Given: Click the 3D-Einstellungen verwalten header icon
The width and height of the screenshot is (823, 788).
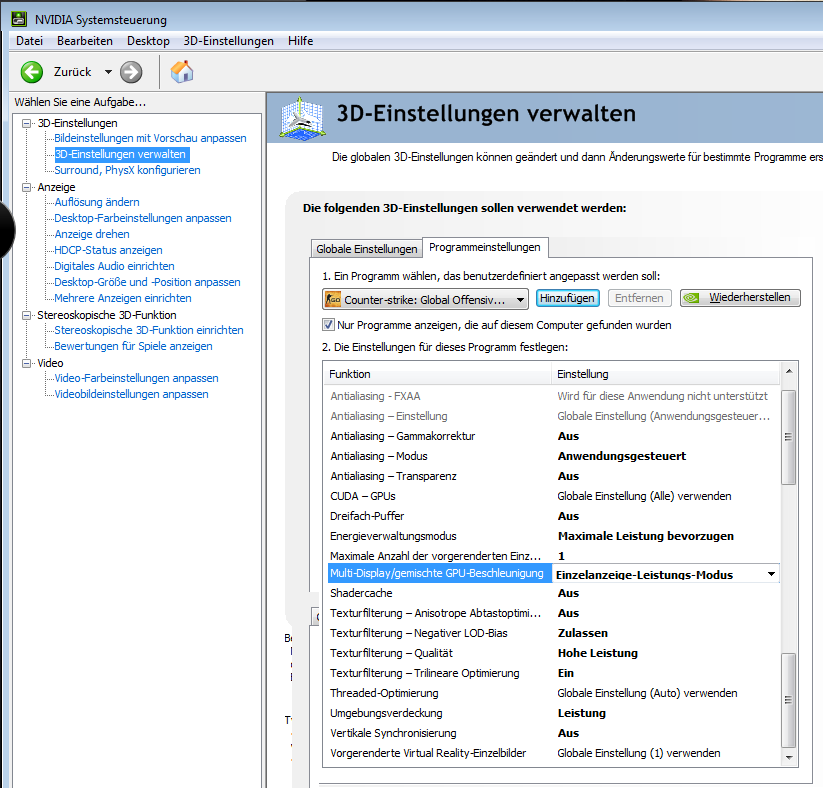Looking at the screenshot, I should 302,115.
